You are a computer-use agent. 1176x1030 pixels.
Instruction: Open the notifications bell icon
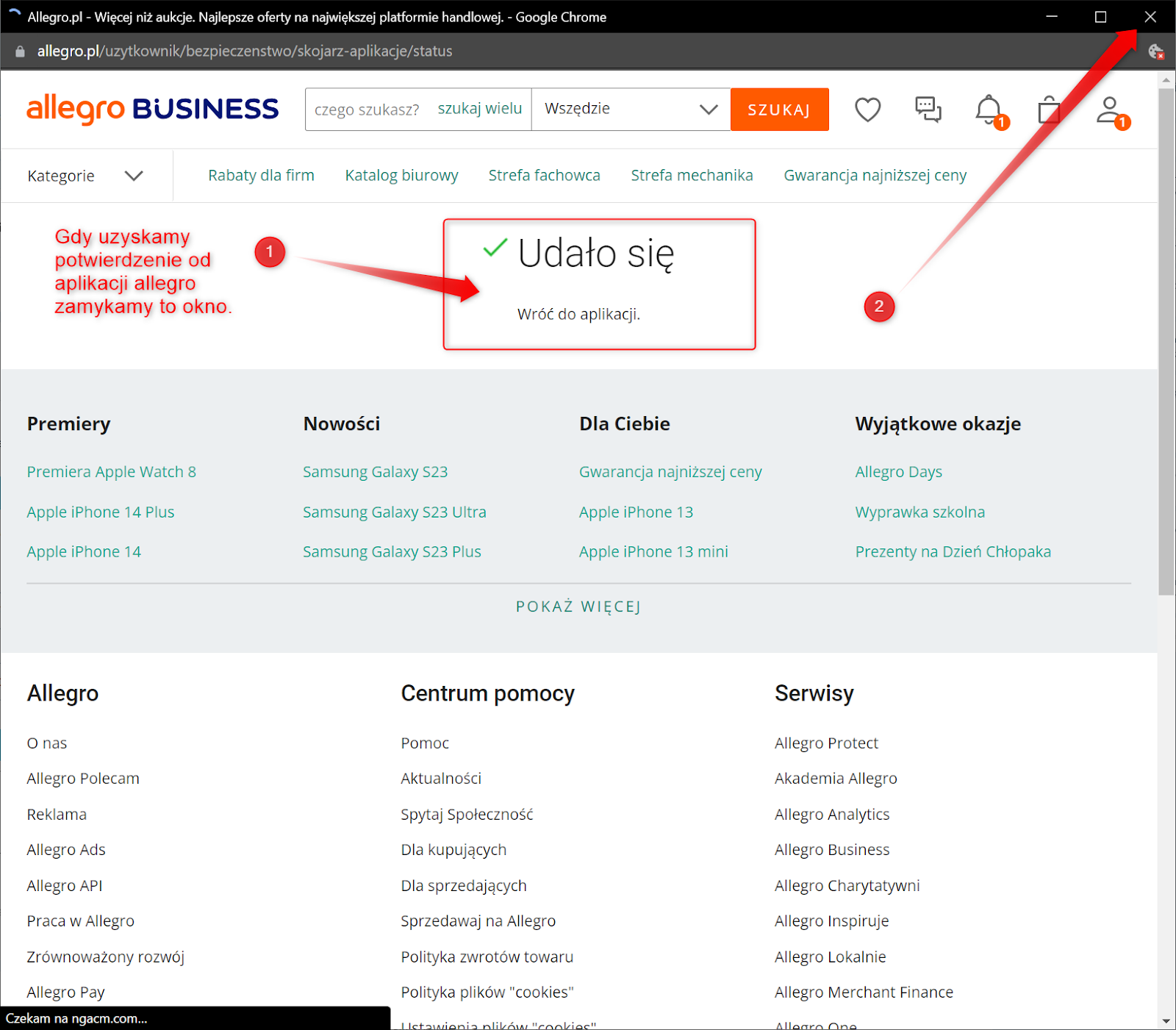click(989, 110)
